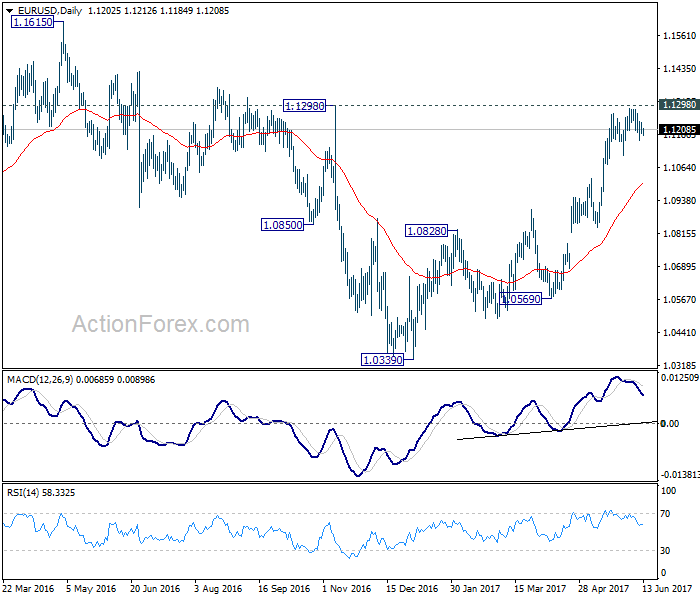Viewport: 700px width, 600px height.
Task: Click the EURUSD,Daily chart title
Action: tap(50, 11)
